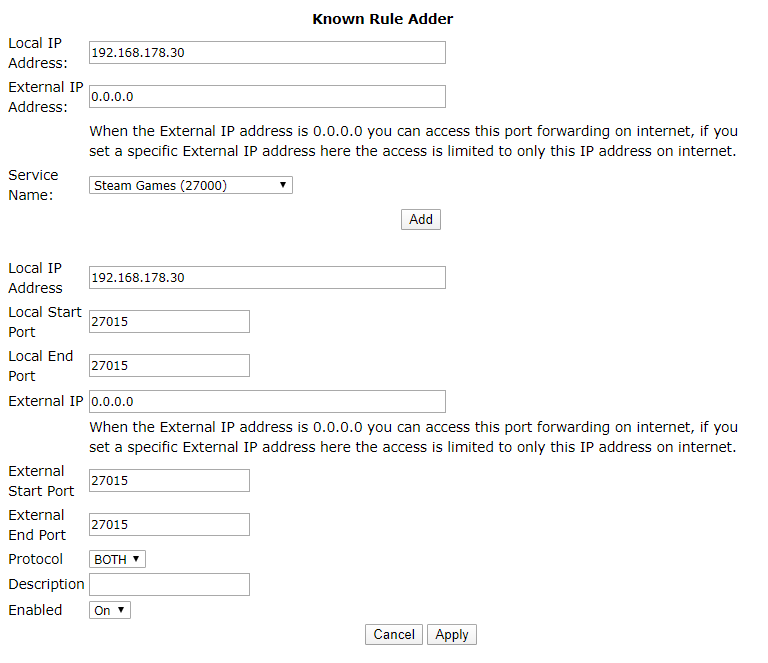Click the Service Name label
Image resolution: width=768 pixels, height=663 pixels.
coord(33,185)
